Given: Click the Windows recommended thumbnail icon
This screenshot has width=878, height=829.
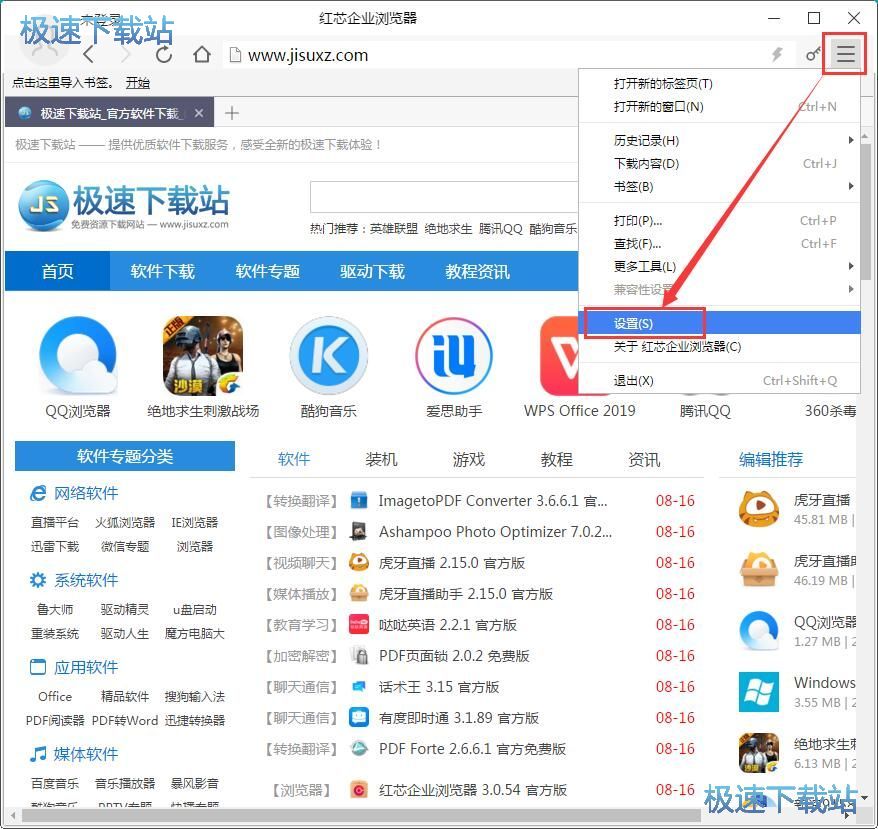Looking at the screenshot, I should [759, 692].
